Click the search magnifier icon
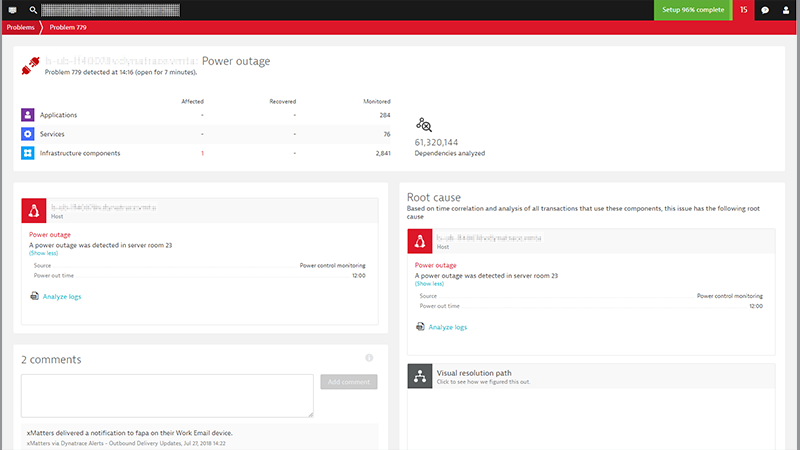The width and height of the screenshot is (800, 450). pos(33,10)
